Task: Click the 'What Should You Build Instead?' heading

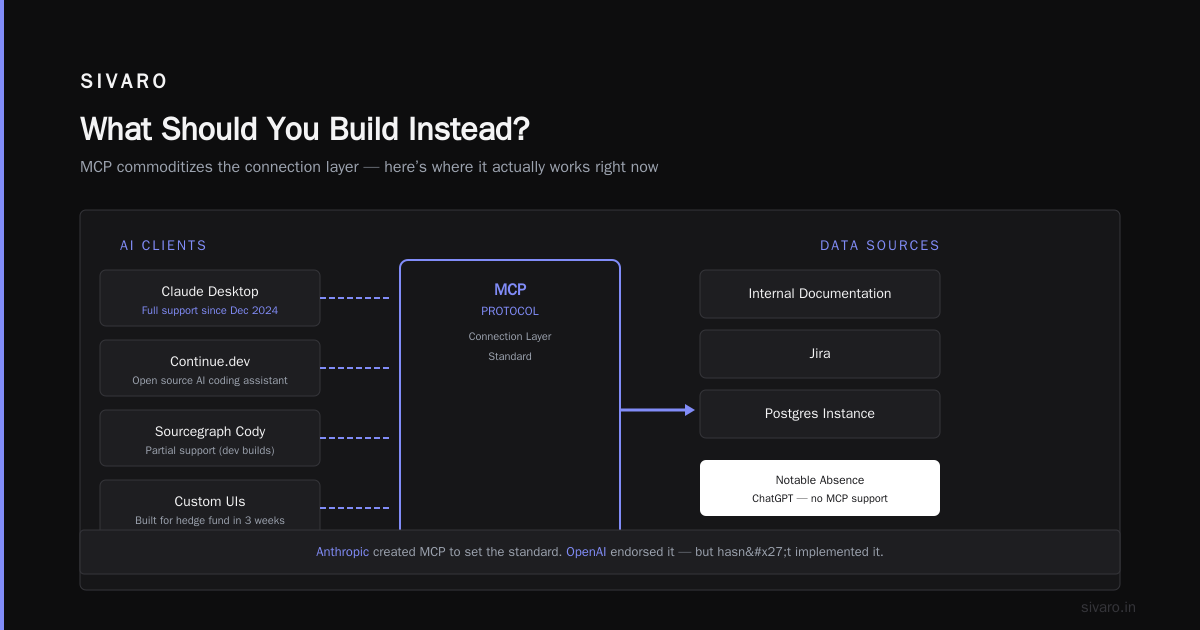Action: pyautogui.click(x=305, y=129)
